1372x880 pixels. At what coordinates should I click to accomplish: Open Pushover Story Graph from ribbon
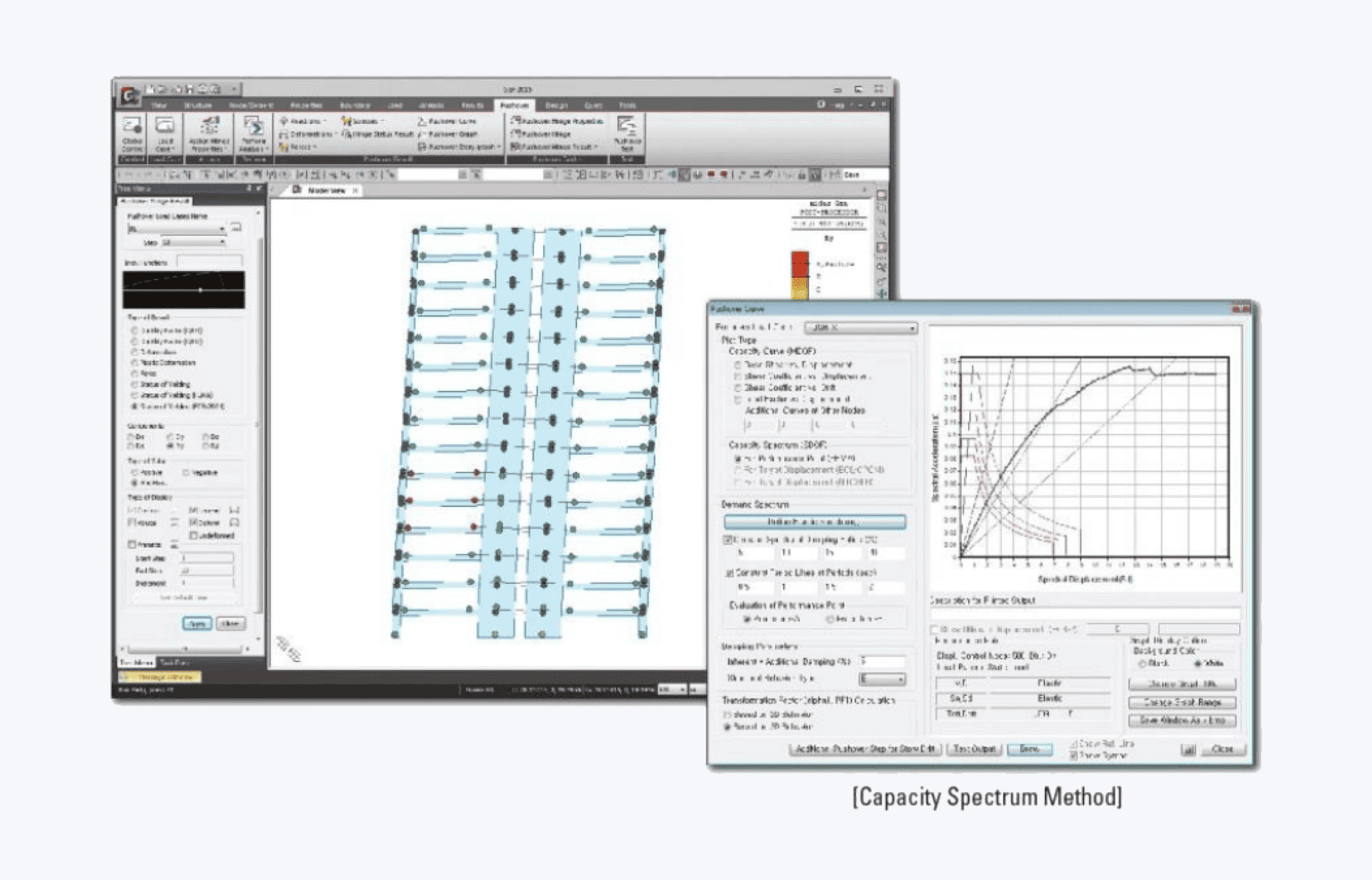click(458, 146)
